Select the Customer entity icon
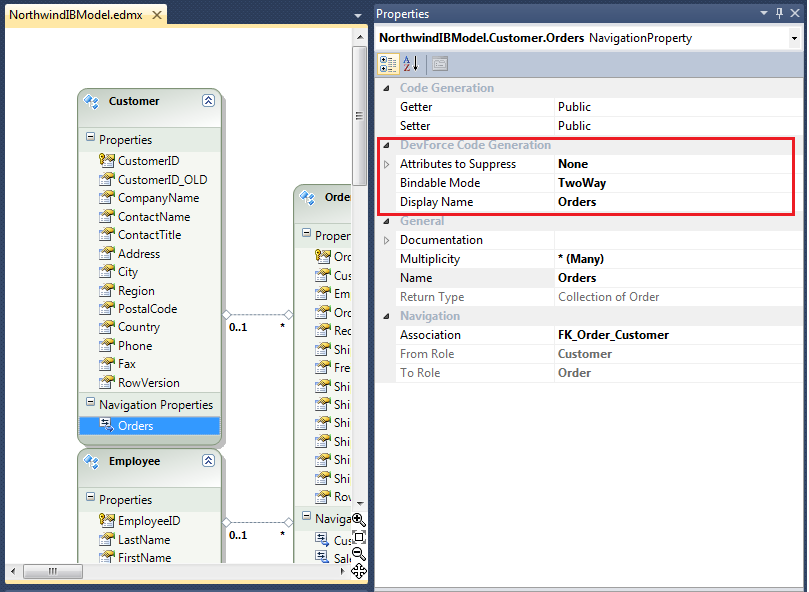 point(91,102)
